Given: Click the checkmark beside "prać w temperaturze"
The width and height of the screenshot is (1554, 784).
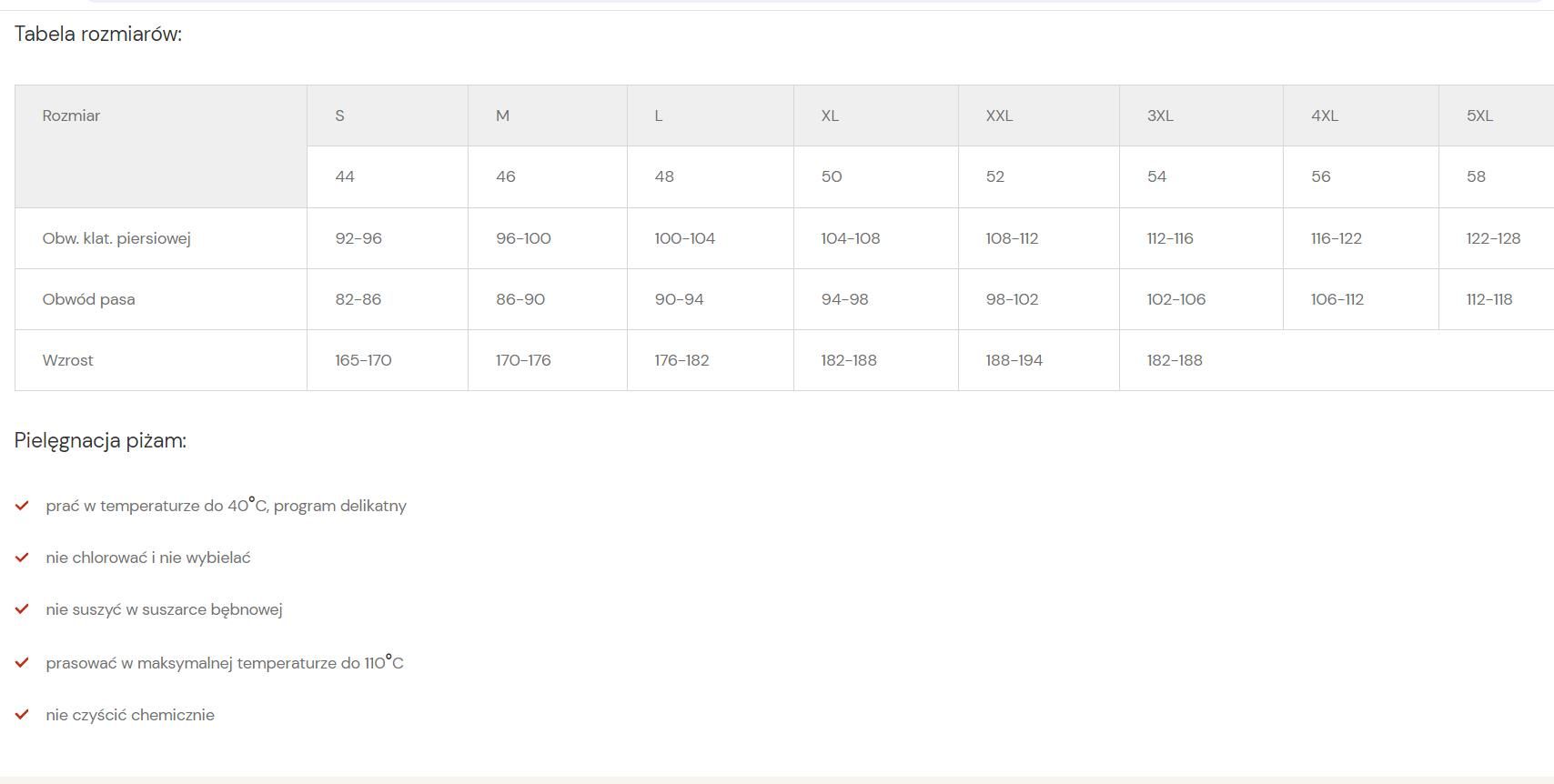Looking at the screenshot, I should point(22,506).
